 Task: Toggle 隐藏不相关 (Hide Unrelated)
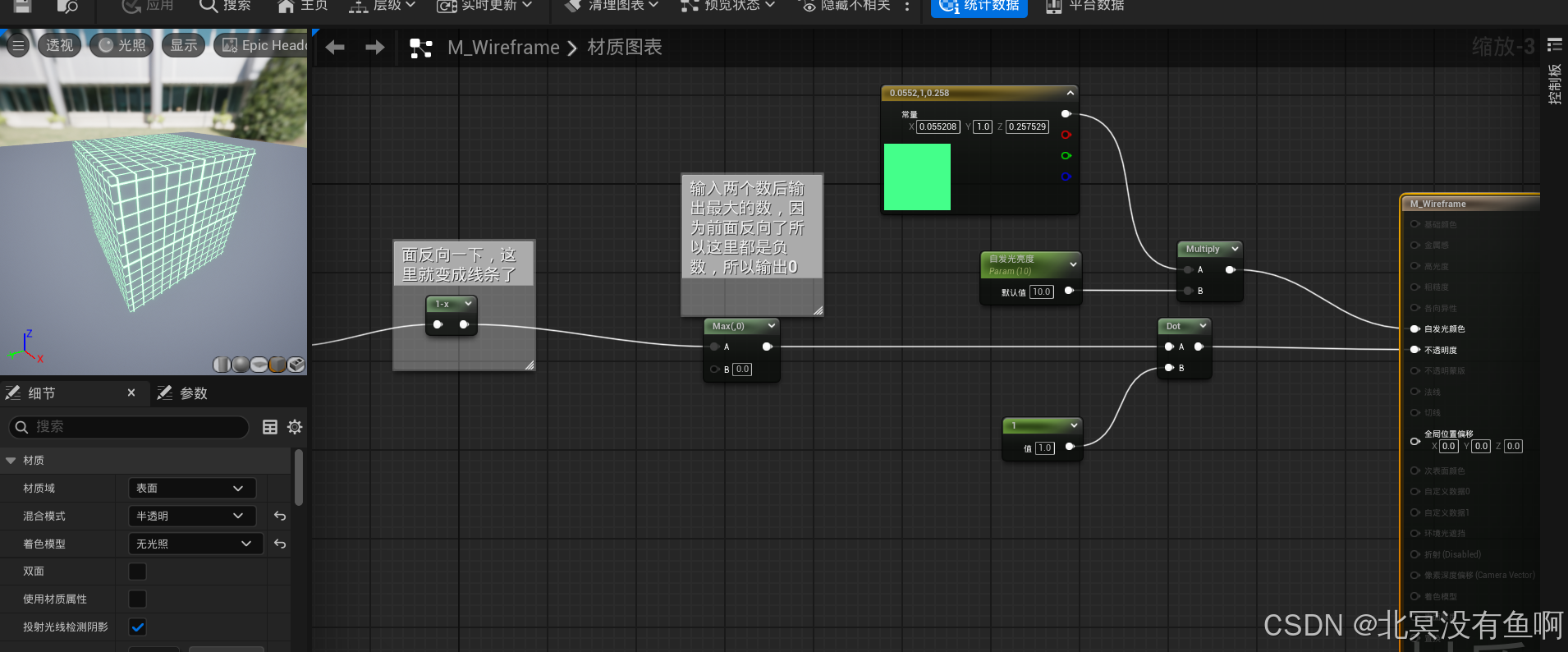[x=846, y=5]
